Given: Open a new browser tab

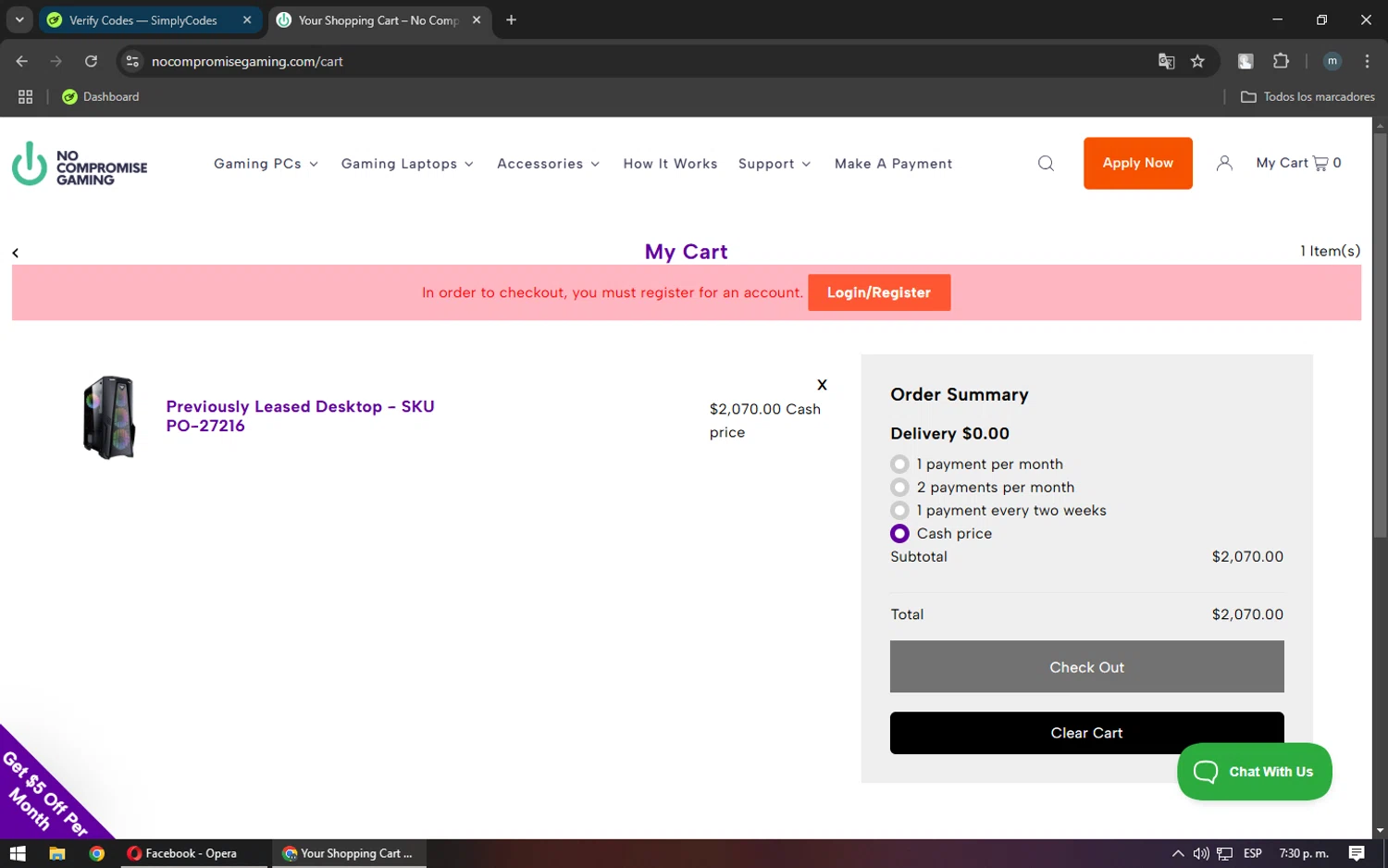Looking at the screenshot, I should coord(511,19).
